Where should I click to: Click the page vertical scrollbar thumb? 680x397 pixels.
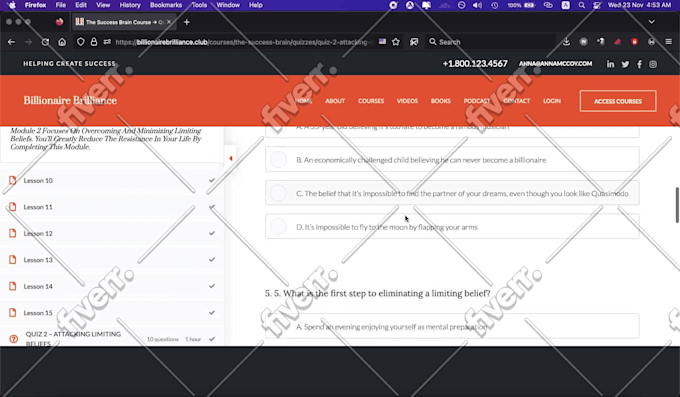click(x=677, y=205)
